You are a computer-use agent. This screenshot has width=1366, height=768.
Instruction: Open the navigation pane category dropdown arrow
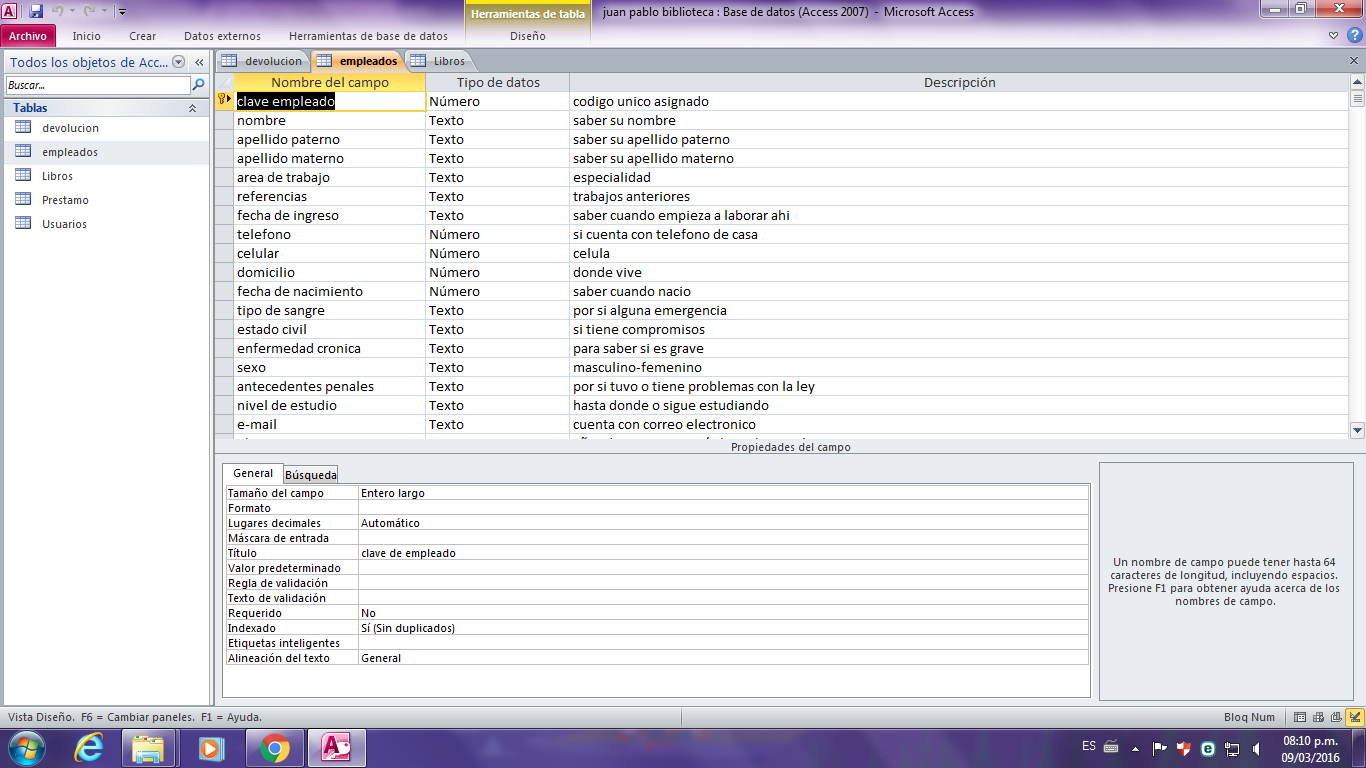point(178,62)
